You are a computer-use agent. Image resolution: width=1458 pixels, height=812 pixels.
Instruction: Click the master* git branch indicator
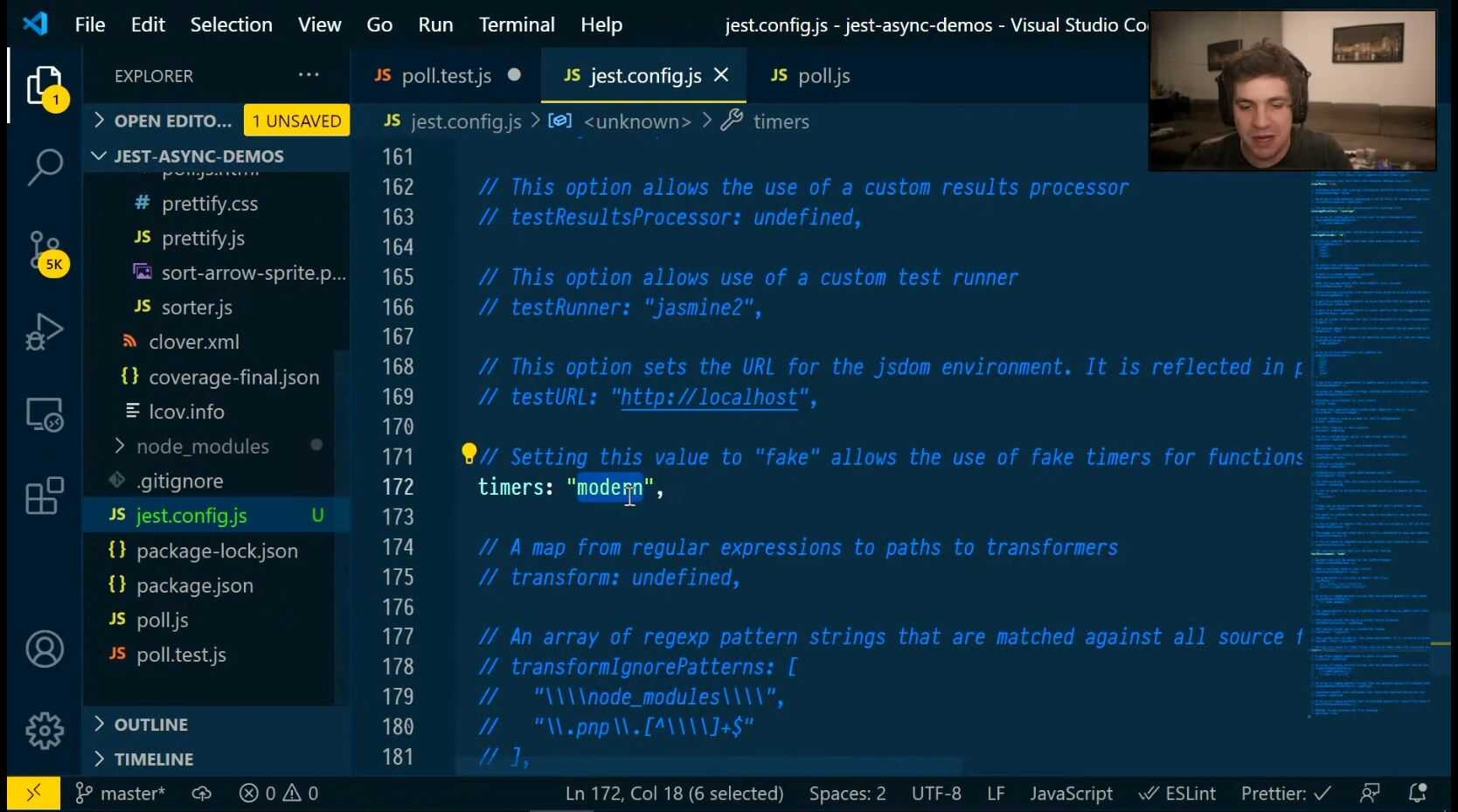point(121,794)
